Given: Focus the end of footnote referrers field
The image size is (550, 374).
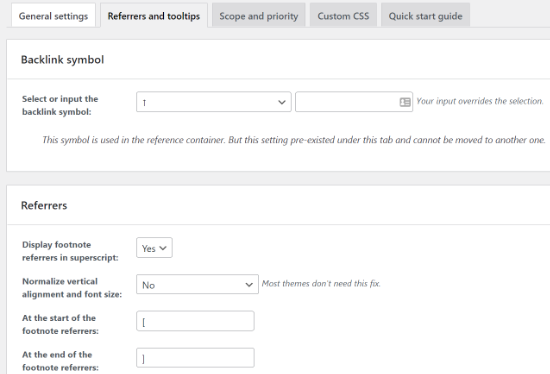Looking at the screenshot, I should pos(195,358).
